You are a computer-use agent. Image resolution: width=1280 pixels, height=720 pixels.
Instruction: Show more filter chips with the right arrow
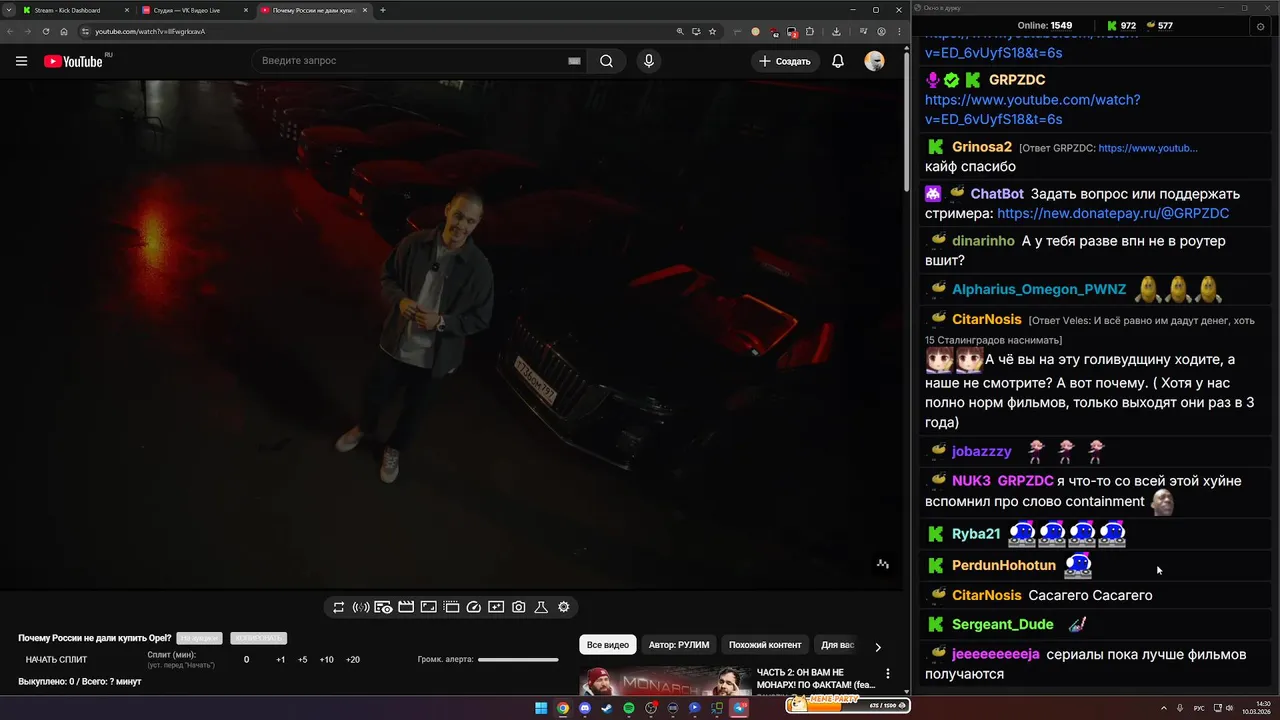tap(878, 647)
